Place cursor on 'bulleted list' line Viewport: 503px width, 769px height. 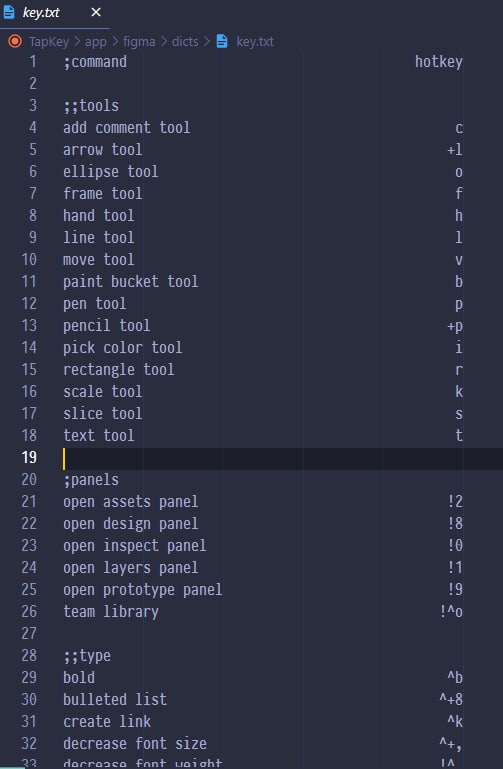tap(115, 699)
